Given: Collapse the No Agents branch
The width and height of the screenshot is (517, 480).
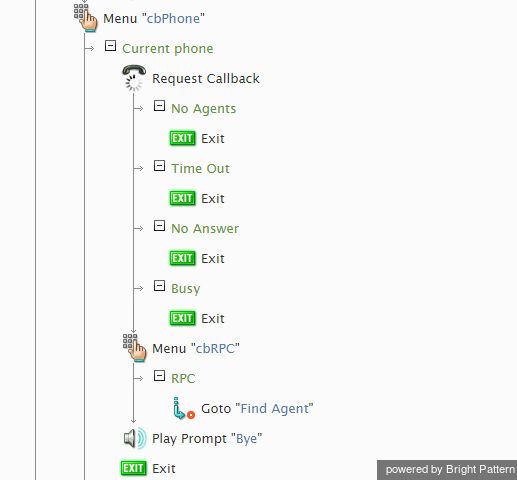Looking at the screenshot, I should tap(159, 106).
